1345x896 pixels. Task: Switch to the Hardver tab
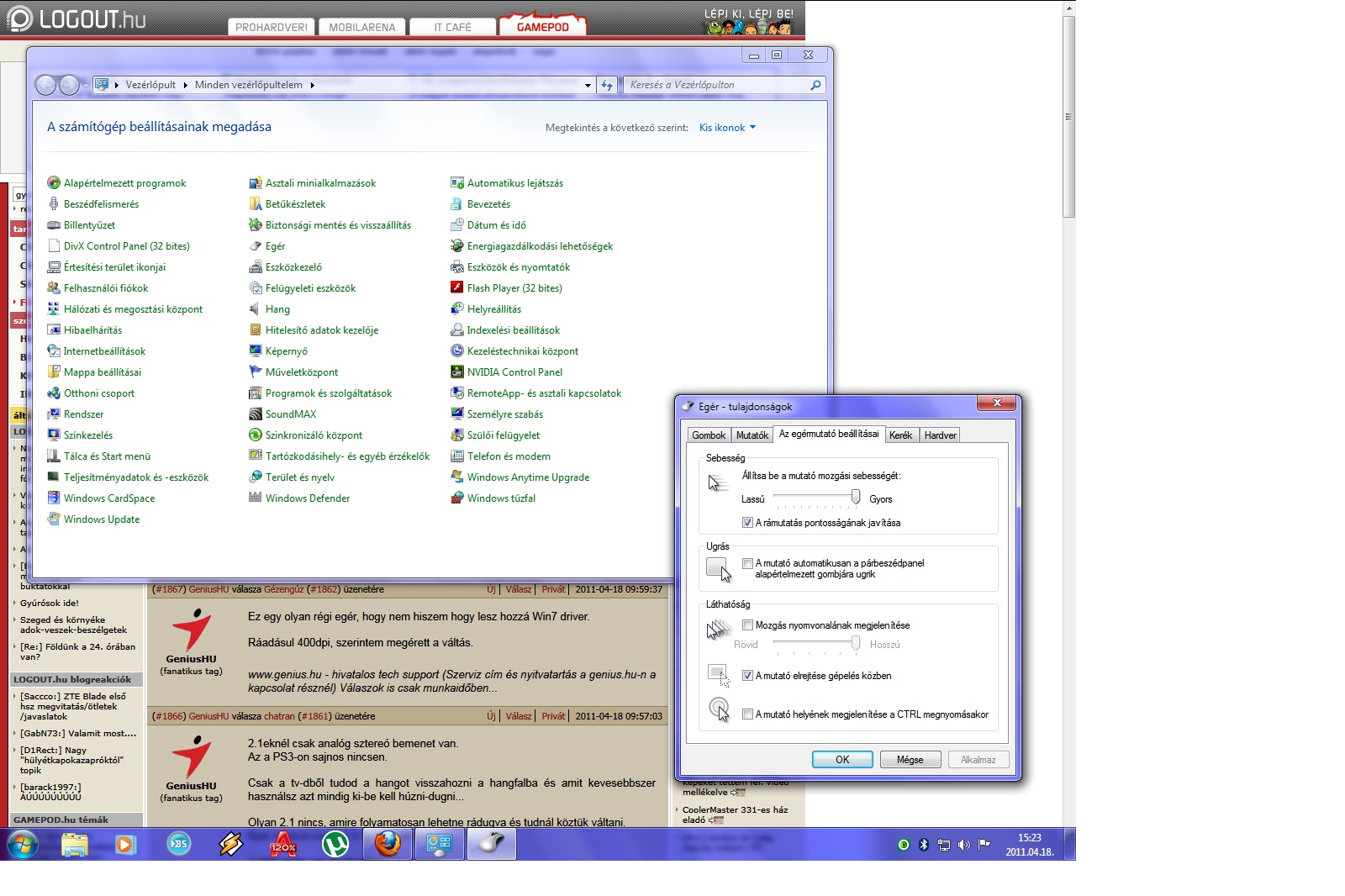click(940, 435)
